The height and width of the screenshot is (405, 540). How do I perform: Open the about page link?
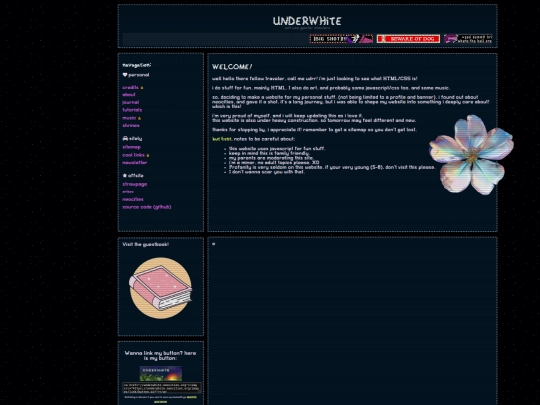pyautogui.click(x=129, y=95)
